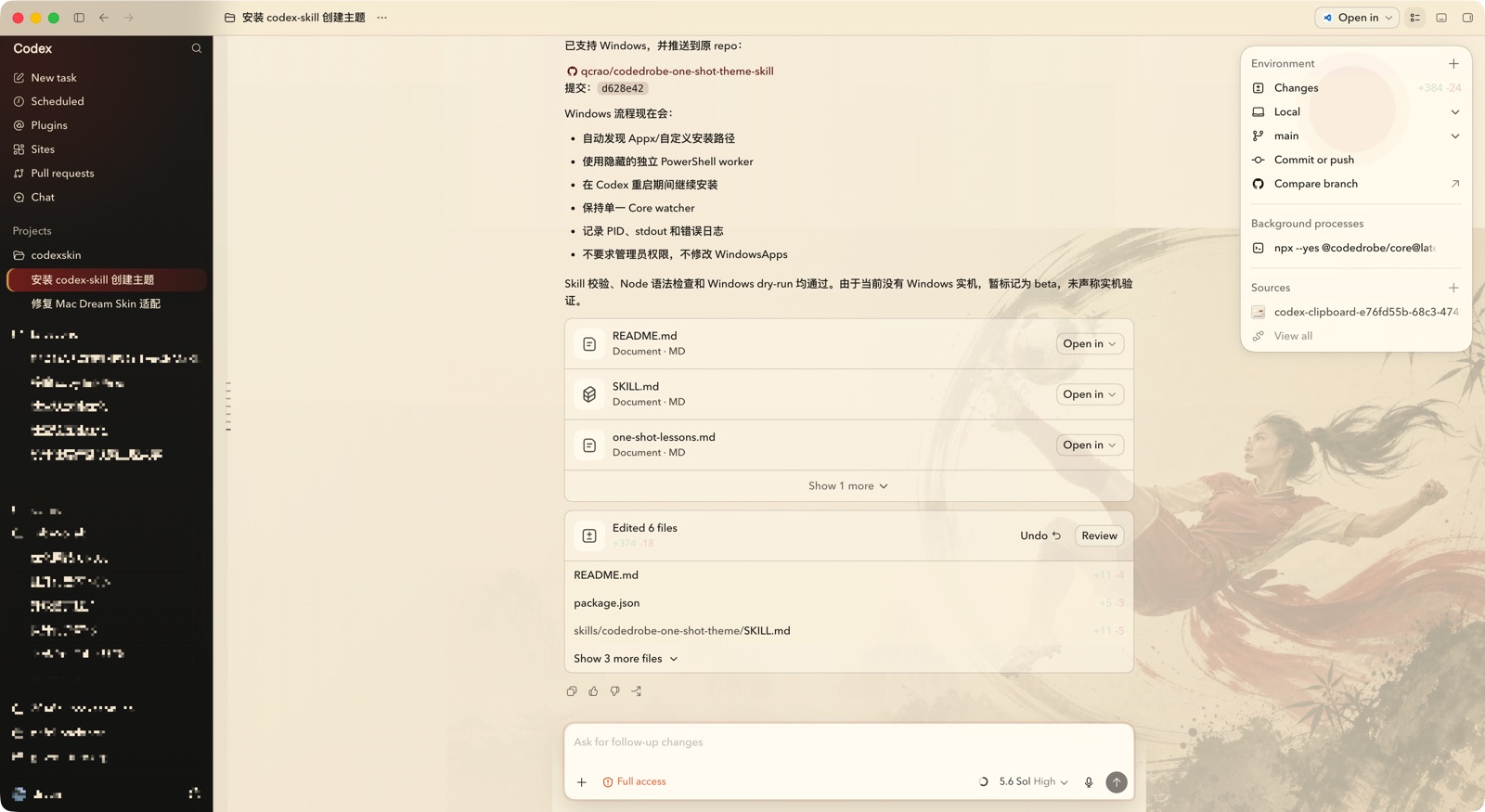Undo the edited files
The height and width of the screenshot is (812, 1485).
pos(1040,536)
